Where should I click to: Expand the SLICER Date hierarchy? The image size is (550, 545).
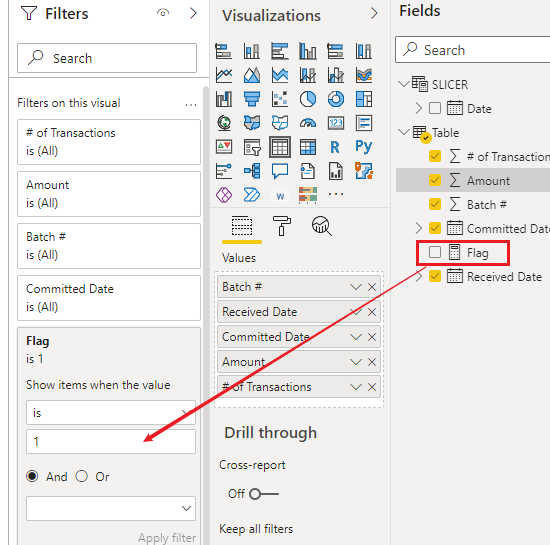[418, 108]
